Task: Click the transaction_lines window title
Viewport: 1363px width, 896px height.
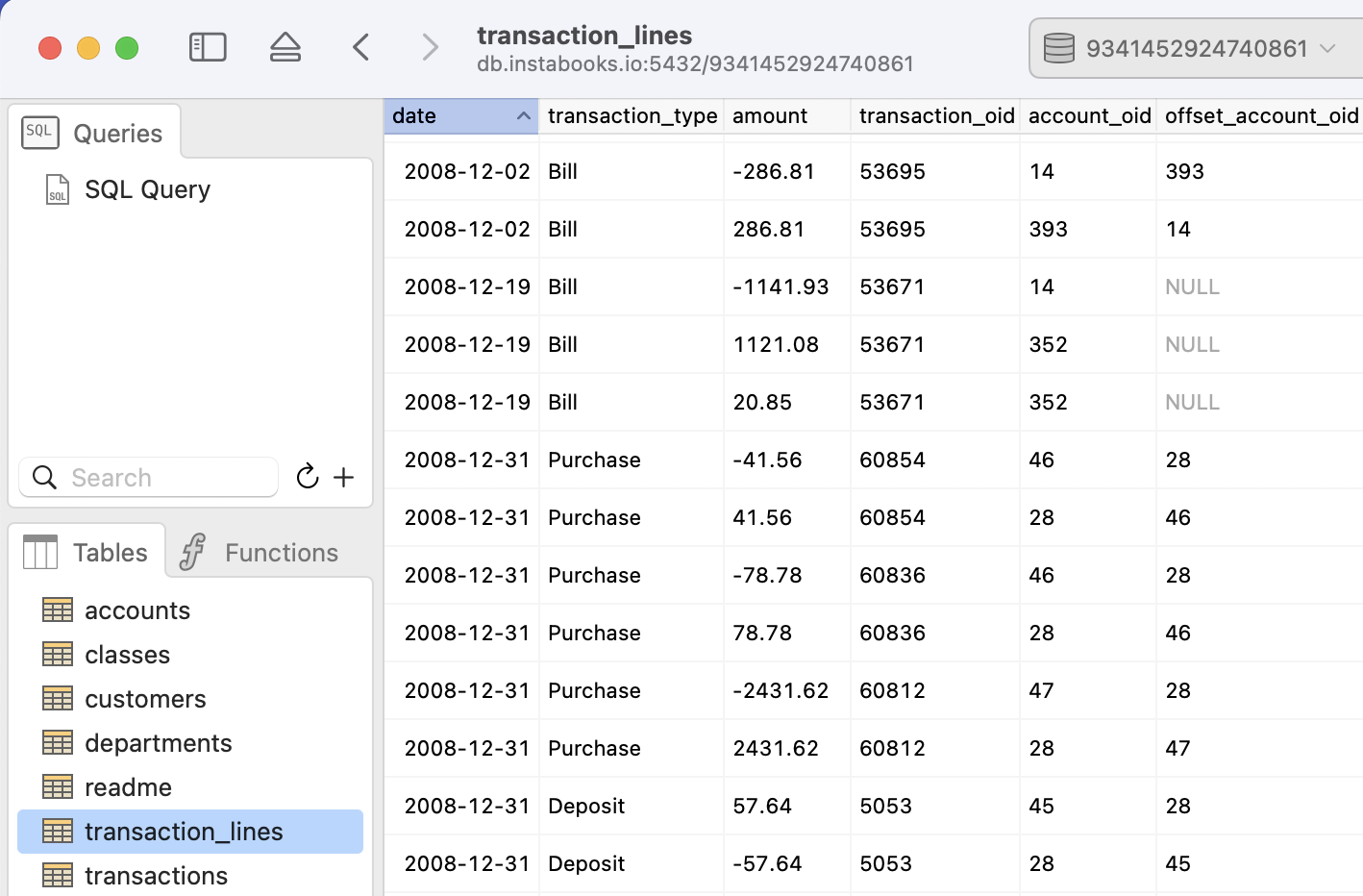Action: point(584,36)
